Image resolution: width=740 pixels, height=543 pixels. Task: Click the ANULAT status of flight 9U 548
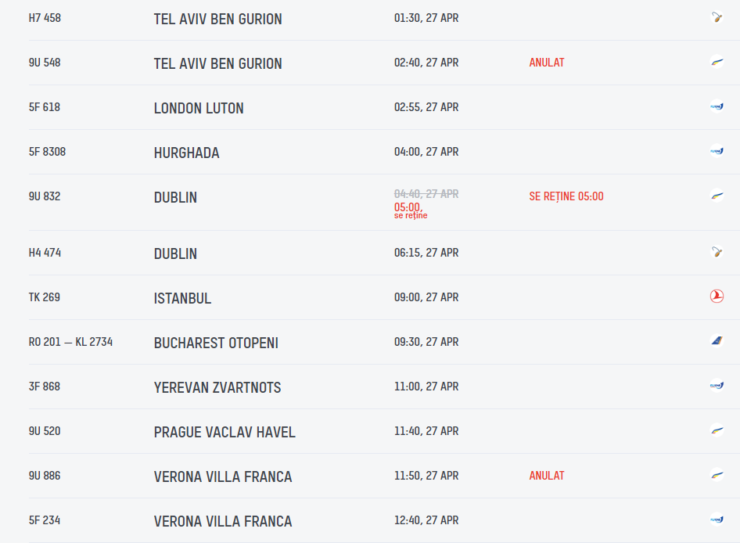(x=547, y=62)
